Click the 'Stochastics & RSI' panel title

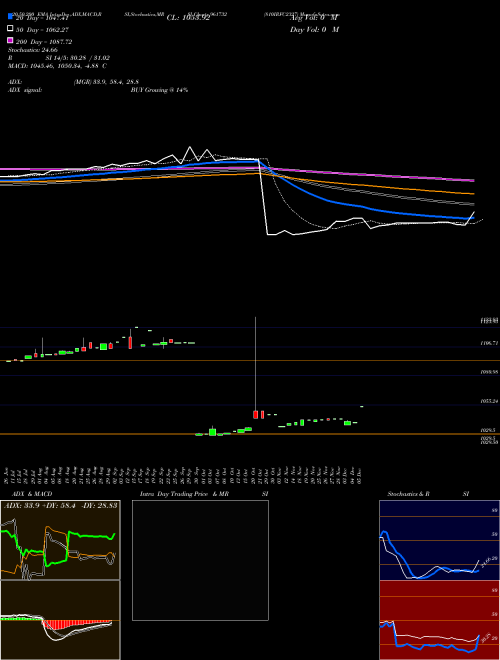428,494
